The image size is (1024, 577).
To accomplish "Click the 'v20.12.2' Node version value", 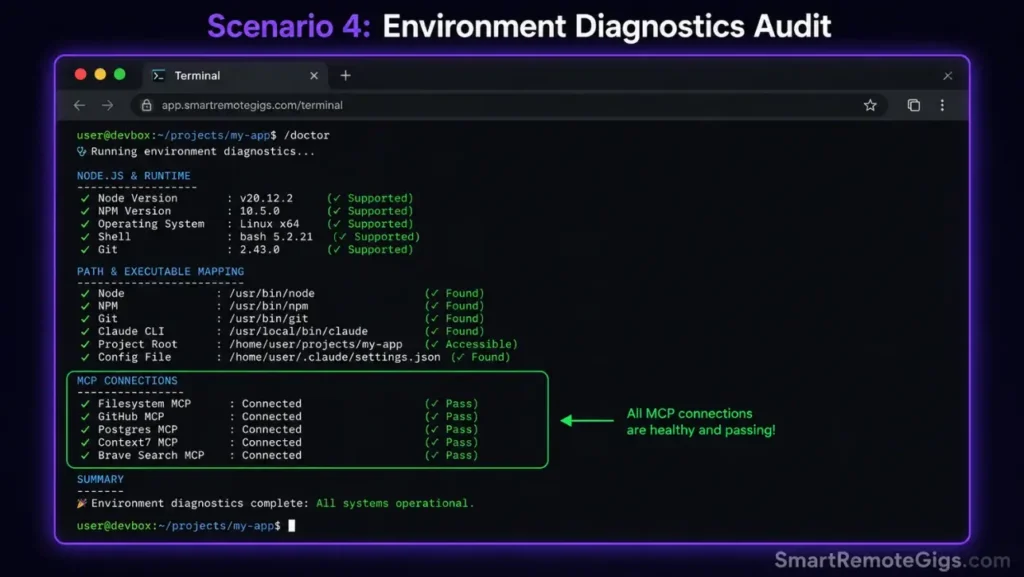I will pyautogui.click(x=266, y=198).
